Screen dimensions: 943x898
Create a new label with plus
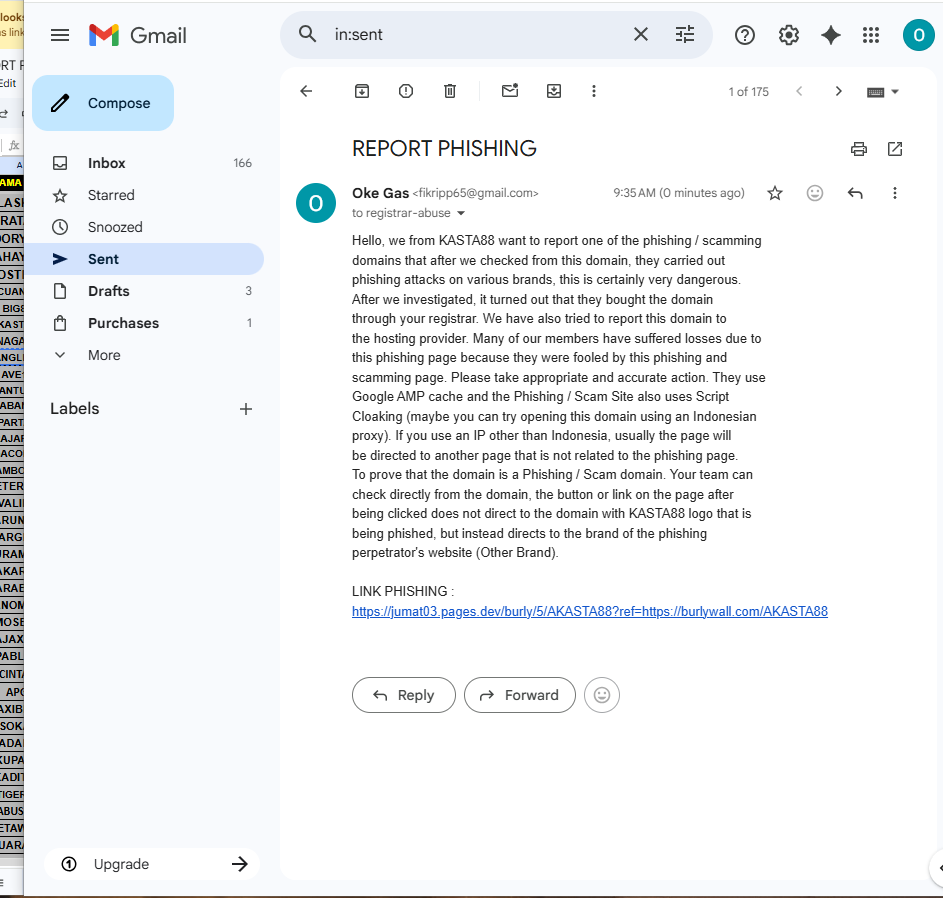[x=245, y=409]
